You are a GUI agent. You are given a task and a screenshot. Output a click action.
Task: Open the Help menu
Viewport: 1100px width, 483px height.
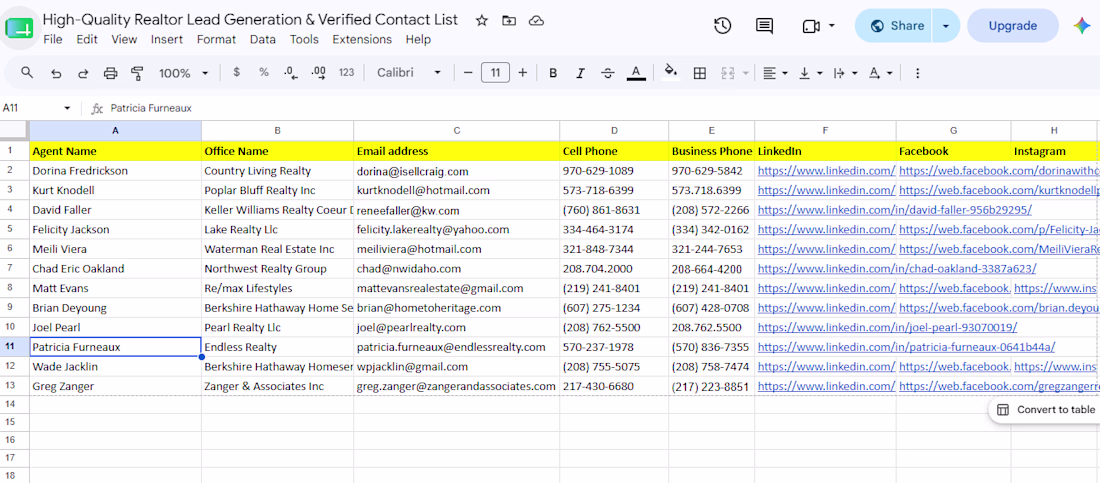(x=418, y=39)
